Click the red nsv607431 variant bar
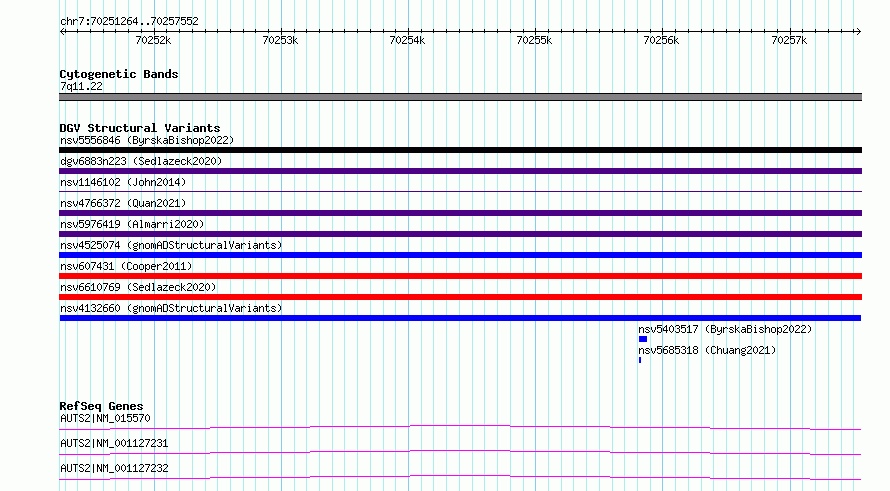The width and height of the screenshot is (890, 491). 460,276
